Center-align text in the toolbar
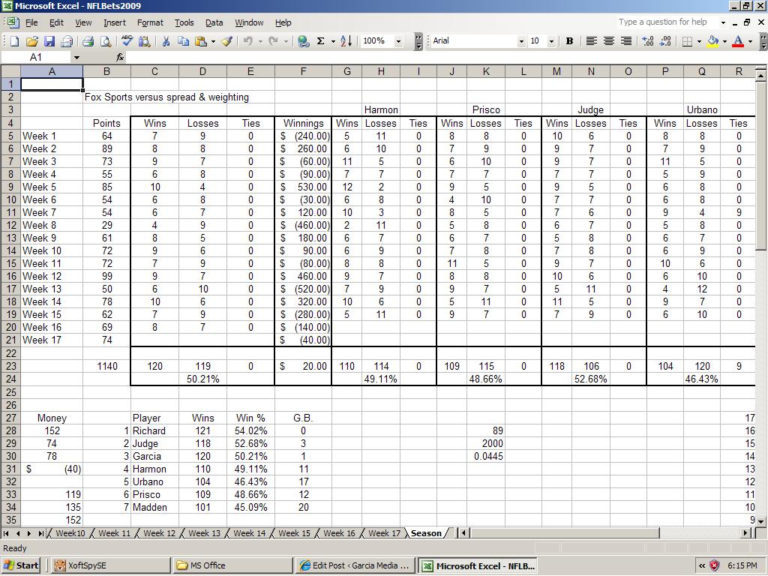This screenshot has width=768, height=576. click(609, 42)
